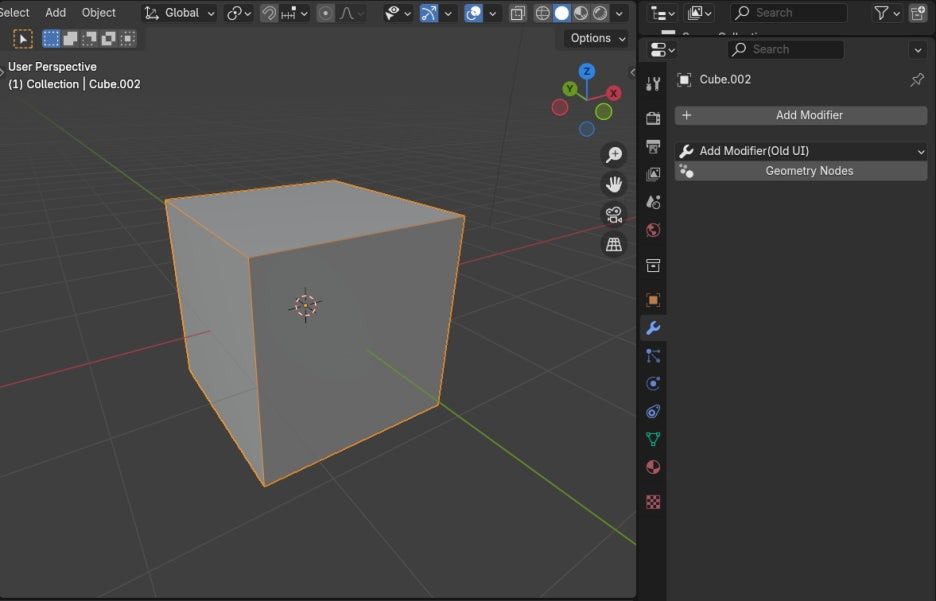This screenshot has width=936, height=601.
Task: Click the pan hand viewport icon
Action: pyautogui.click(x=614, y=184)
